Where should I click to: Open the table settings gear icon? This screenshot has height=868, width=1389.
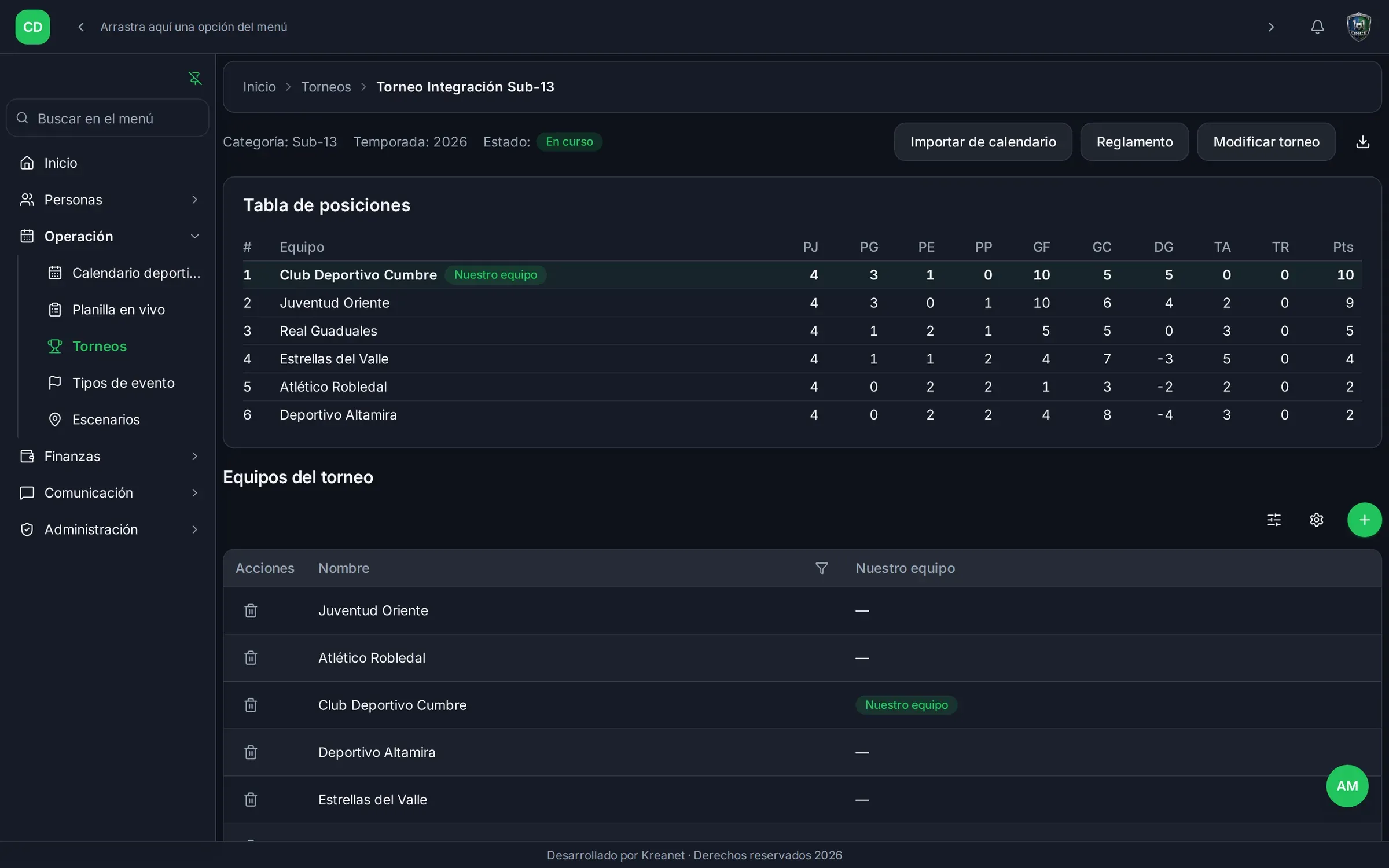point(1316,520)
